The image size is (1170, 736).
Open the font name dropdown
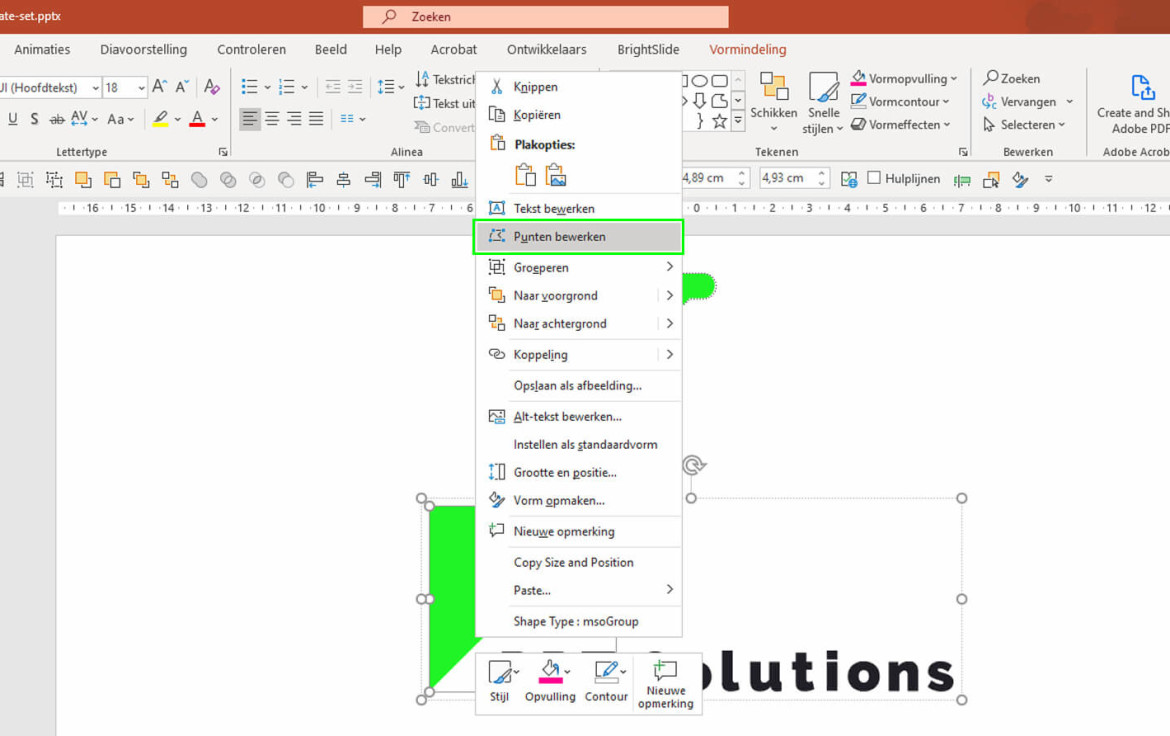point(95,87)
